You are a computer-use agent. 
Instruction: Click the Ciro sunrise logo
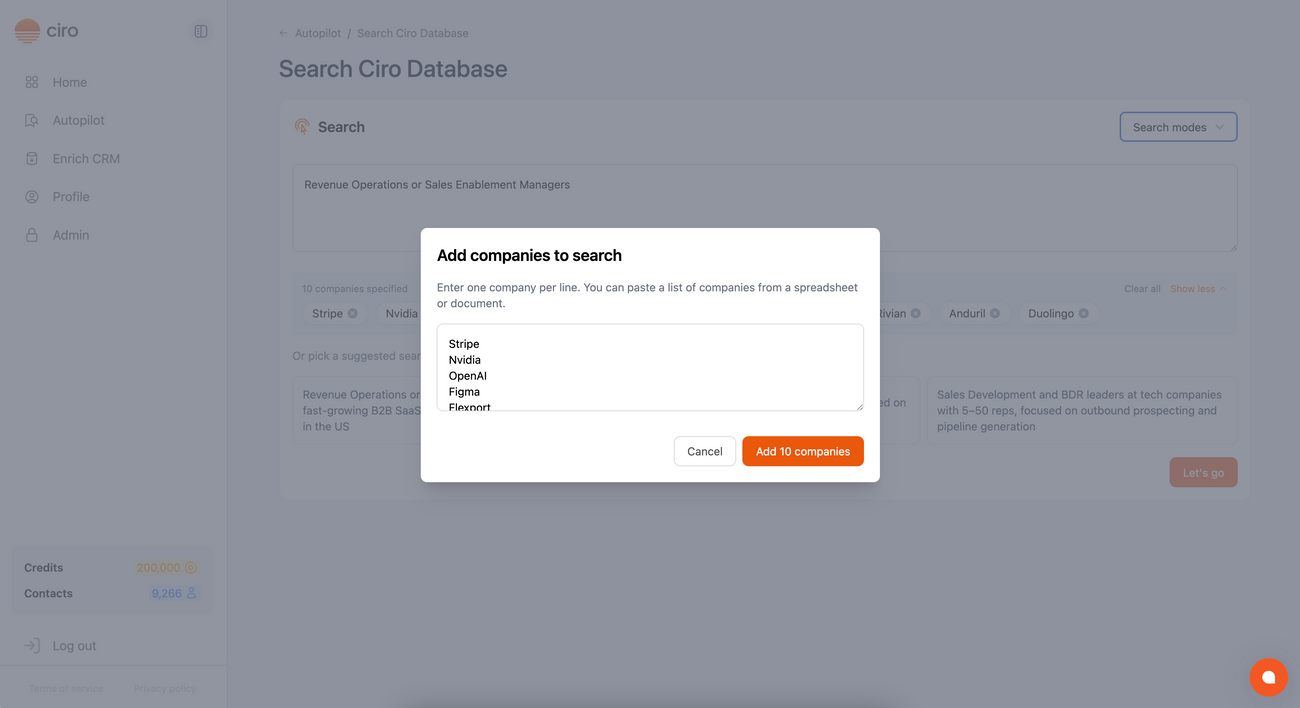[x=26, y=30]
